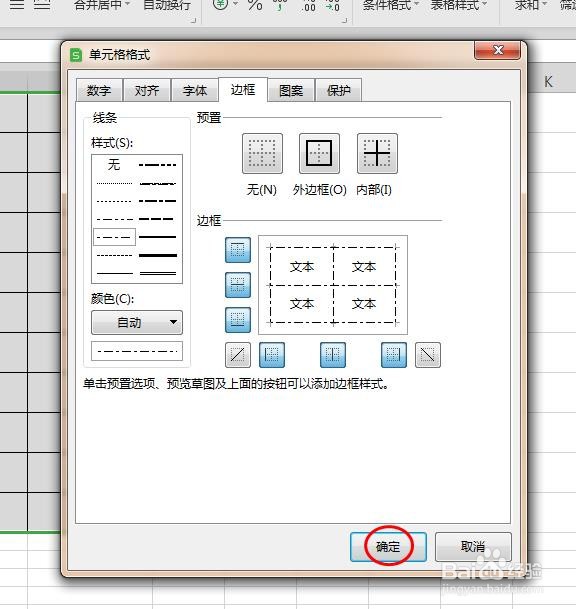Select the thin solid line style
The width and height of the screenshot is (576, 609).
coord(114,273)
